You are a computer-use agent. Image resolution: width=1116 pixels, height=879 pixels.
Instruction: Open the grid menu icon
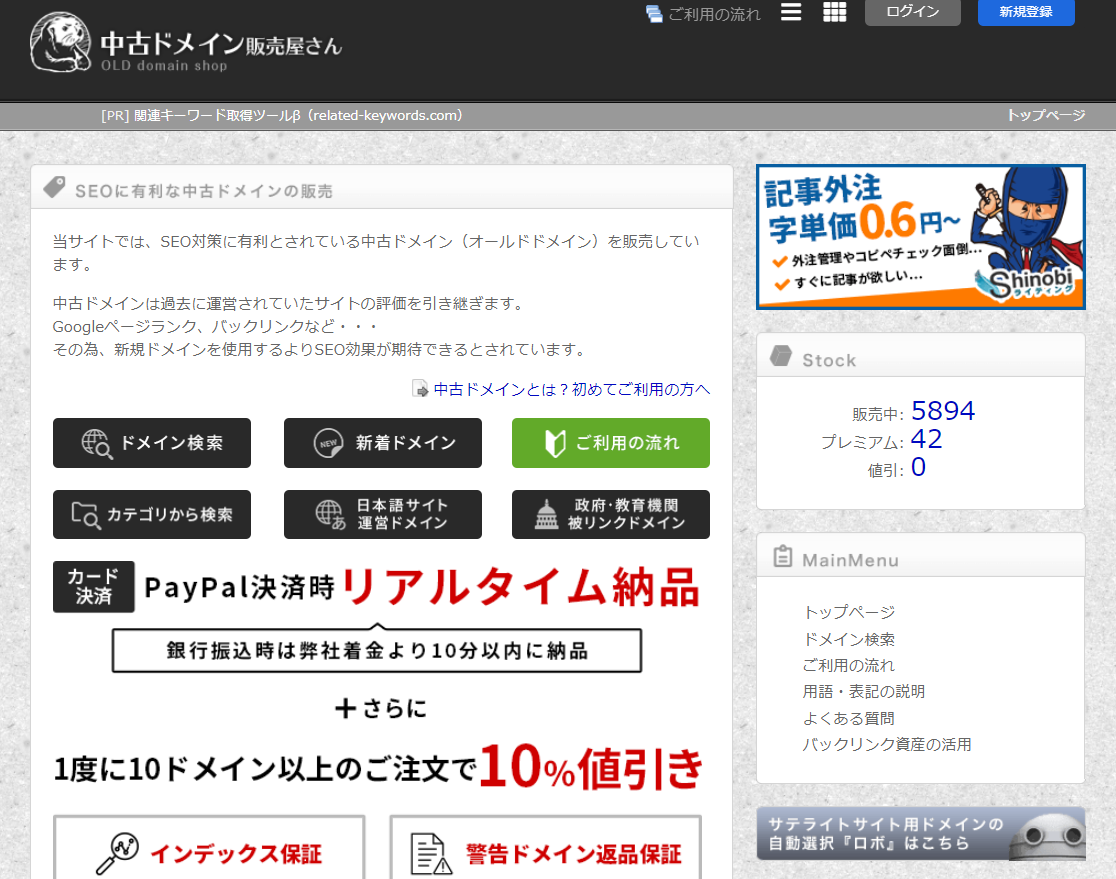(x=834, y=12)
